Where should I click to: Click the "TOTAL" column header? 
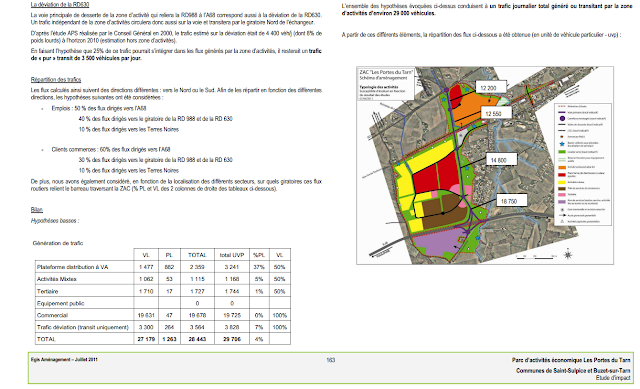tap(197, 255)
